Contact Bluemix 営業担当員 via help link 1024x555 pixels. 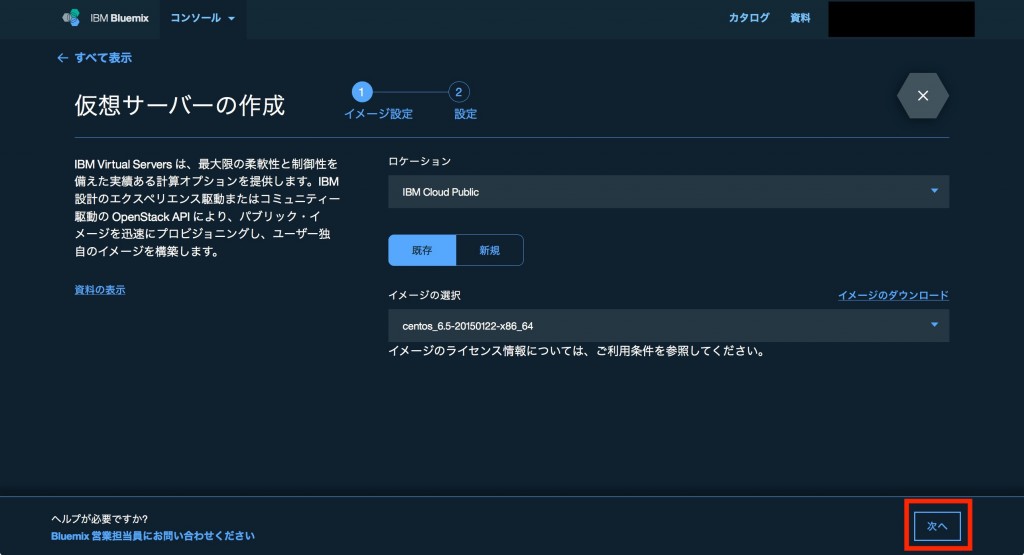[x=153, y=535]
